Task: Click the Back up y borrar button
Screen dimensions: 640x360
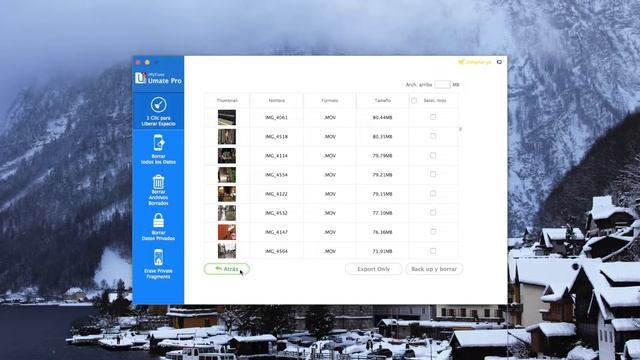Action: click(434, 269)
